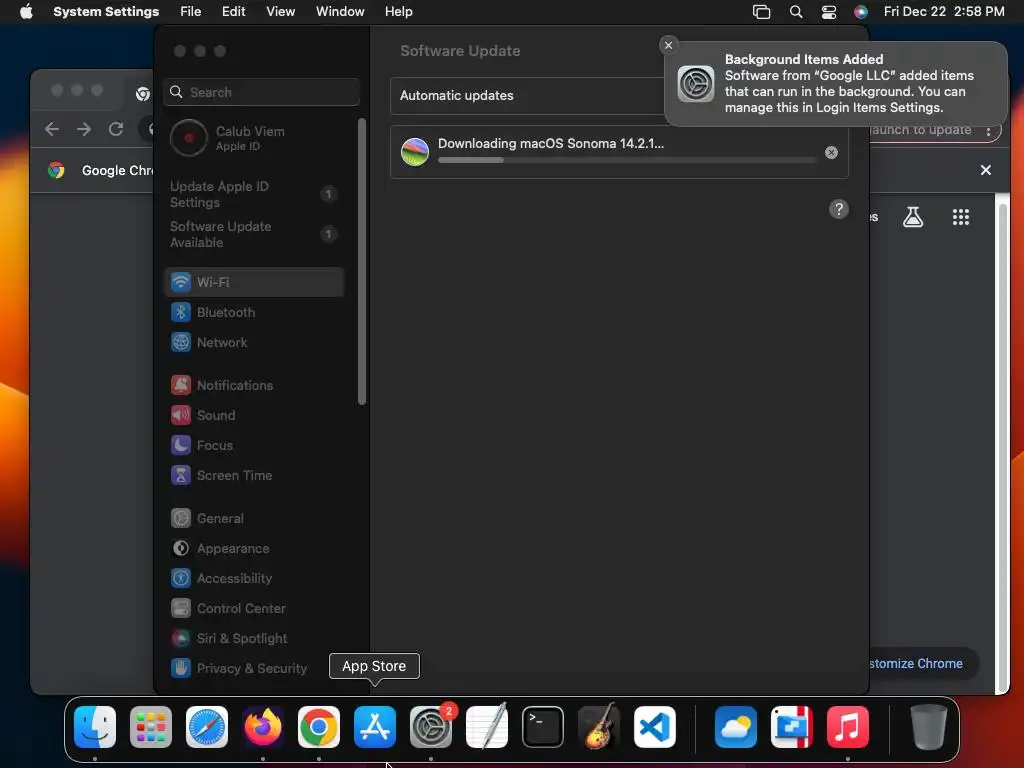Open Google apps grid in Chrome
The height and width of the screenshot is (768, 1024).
click(961, 217)
